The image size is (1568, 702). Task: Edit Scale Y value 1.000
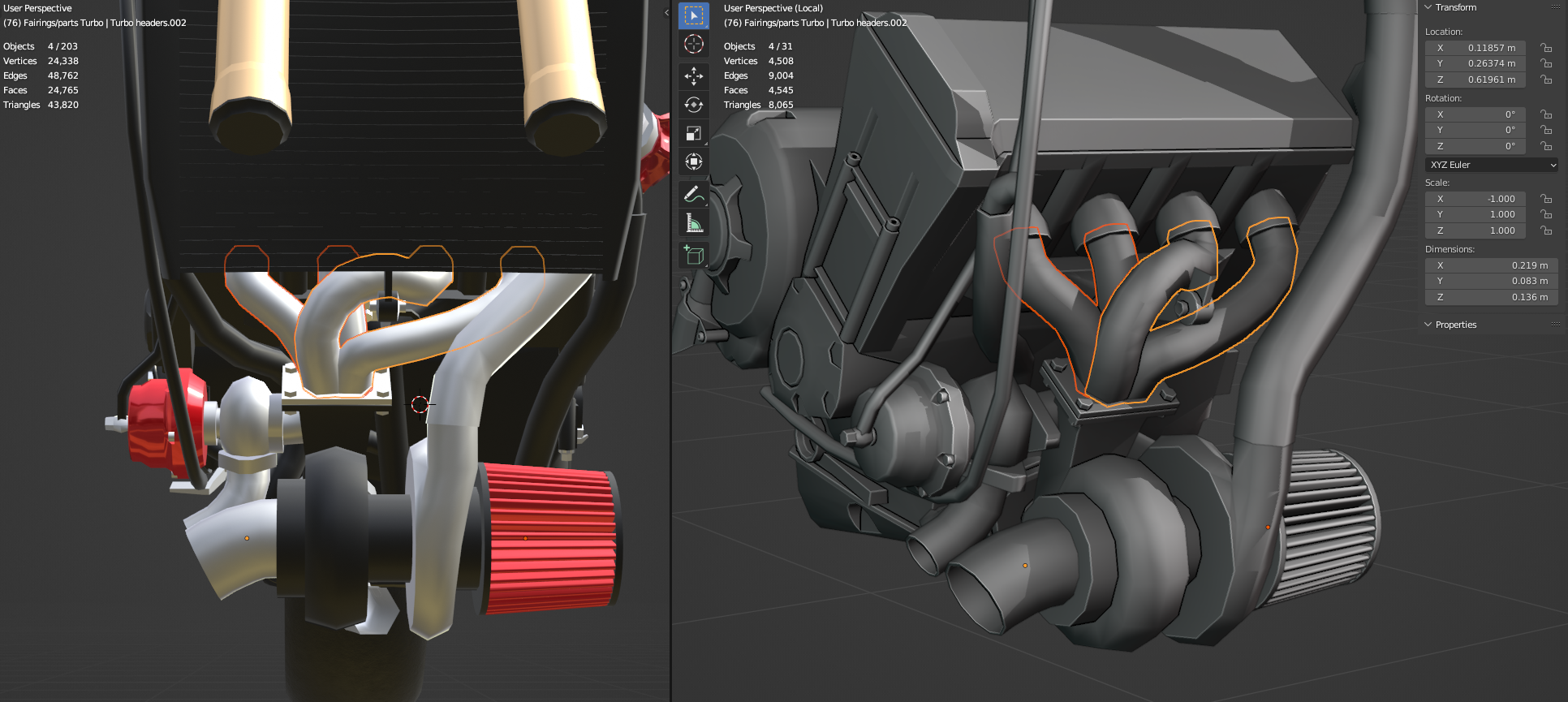tap(1475, 214)
